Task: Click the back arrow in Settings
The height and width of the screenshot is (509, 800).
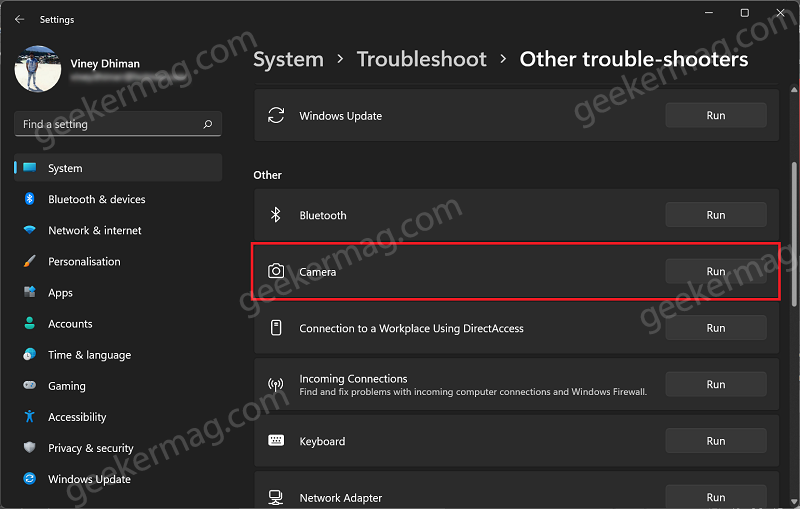Action: tap(19, 19)
